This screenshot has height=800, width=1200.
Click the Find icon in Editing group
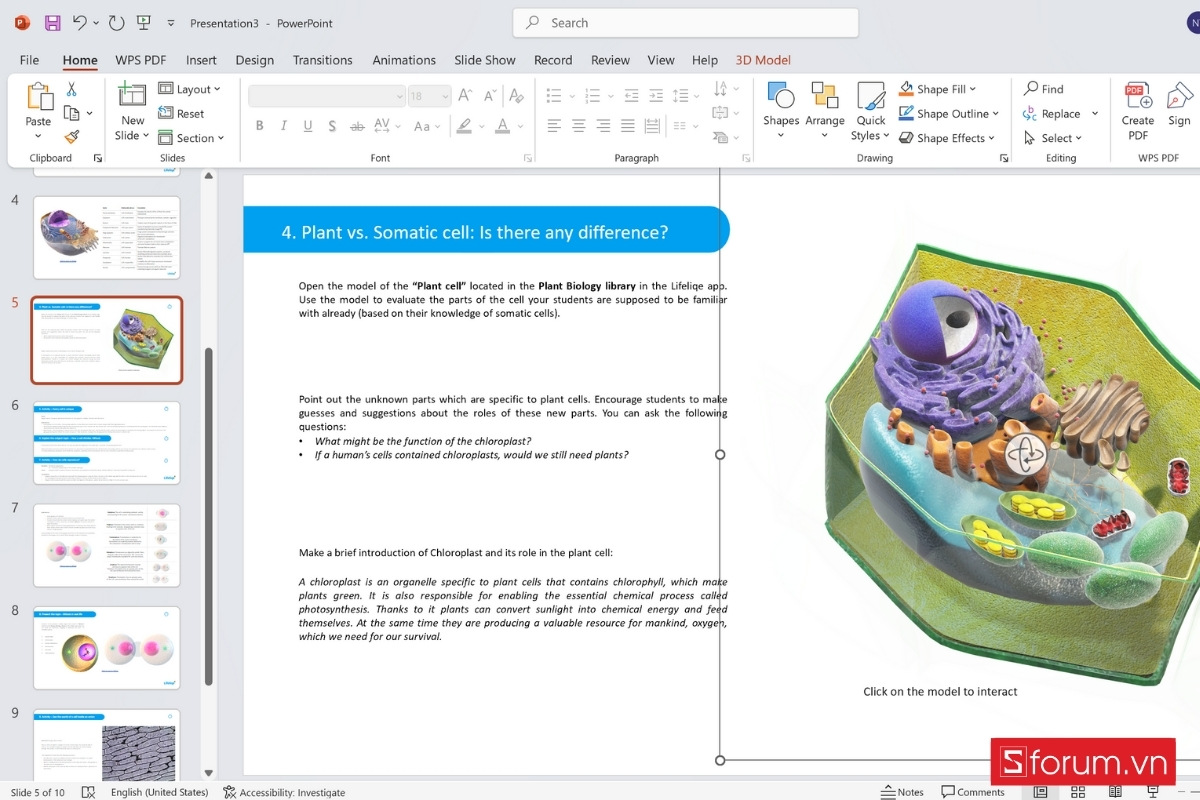(x=1043, y=88)
